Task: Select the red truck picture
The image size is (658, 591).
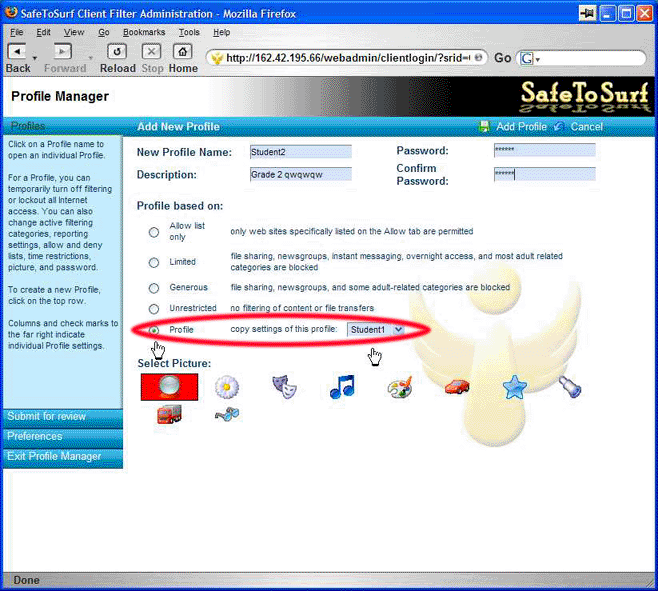Action: [169, 414]
